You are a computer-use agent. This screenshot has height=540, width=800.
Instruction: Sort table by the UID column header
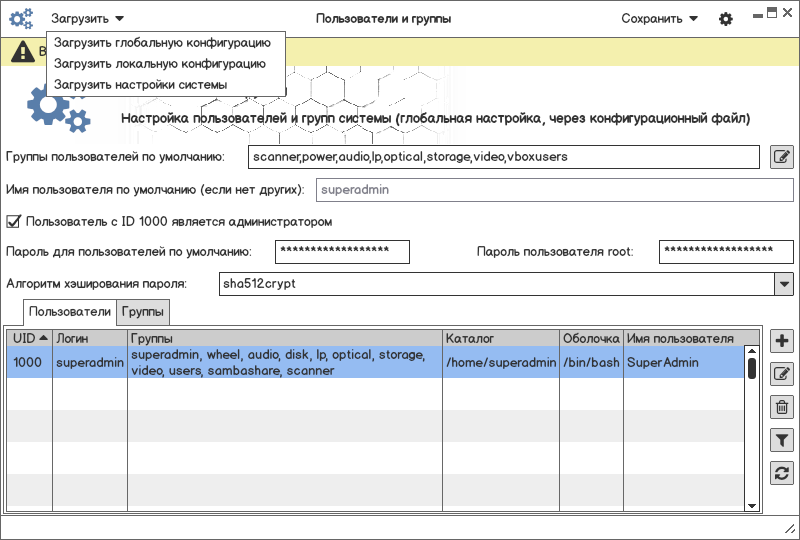28,339
